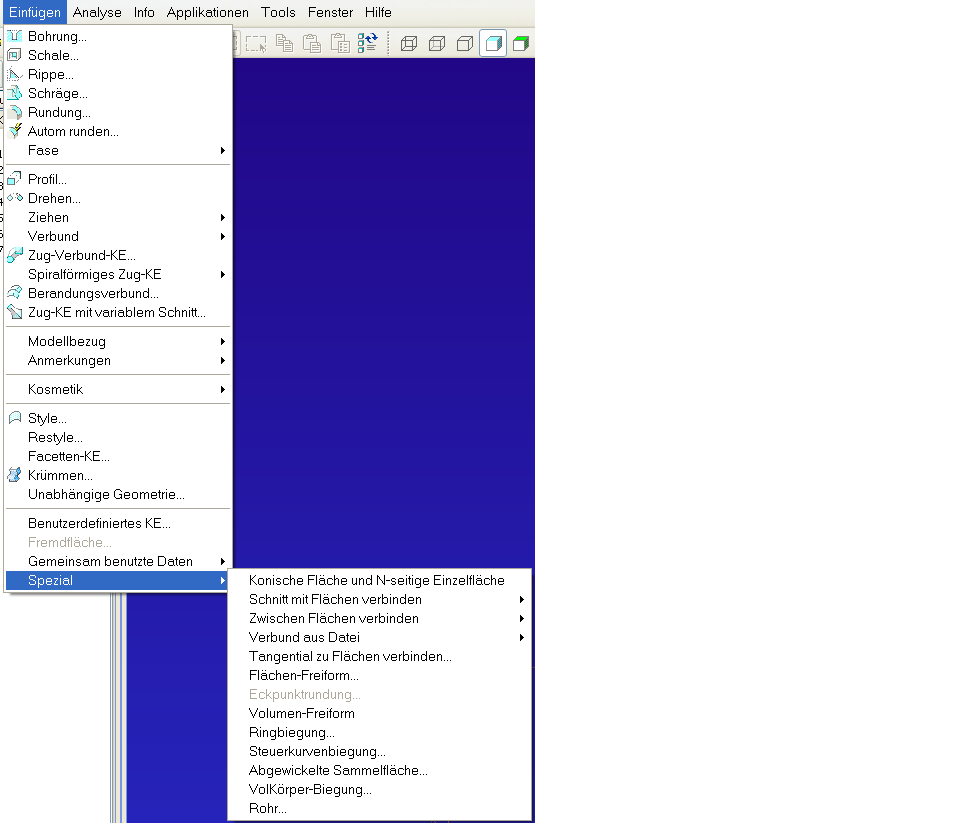Switch to wireframe display mode
This screenshot has height=823, width=960.
[409, 43]
